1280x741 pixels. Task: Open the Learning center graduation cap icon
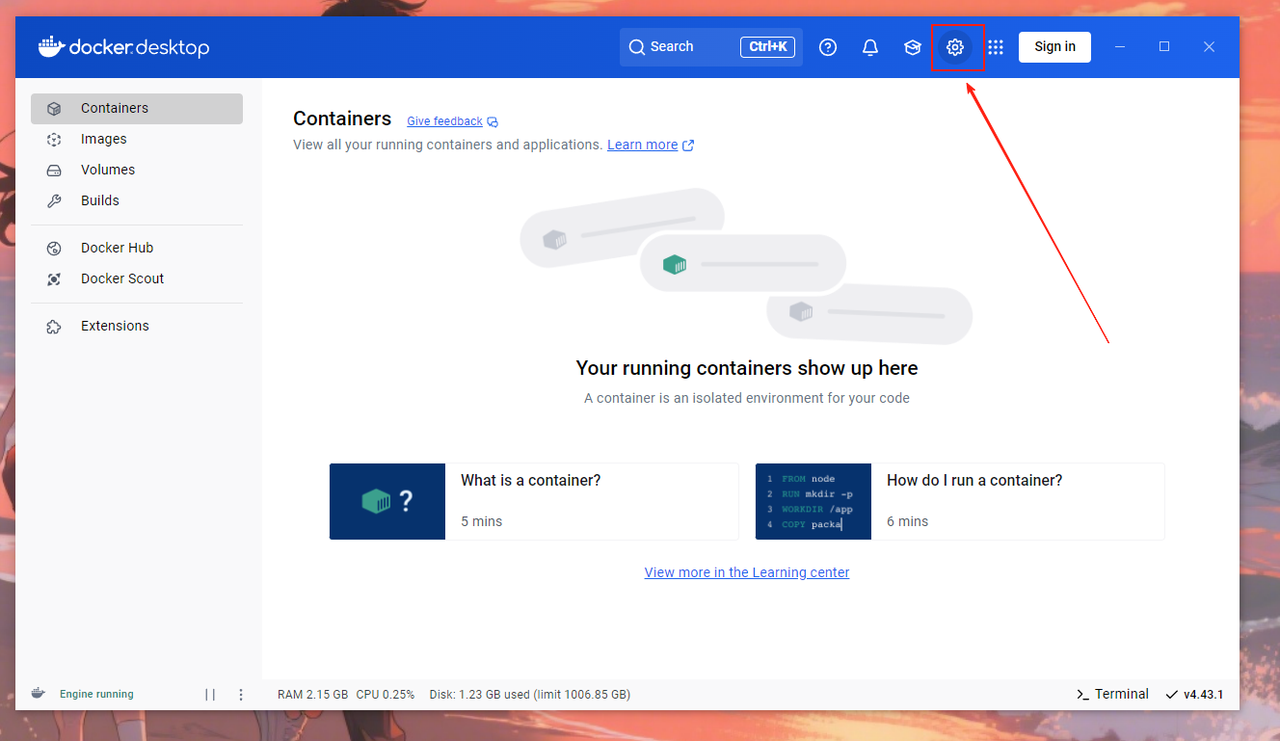click(912, 47)
